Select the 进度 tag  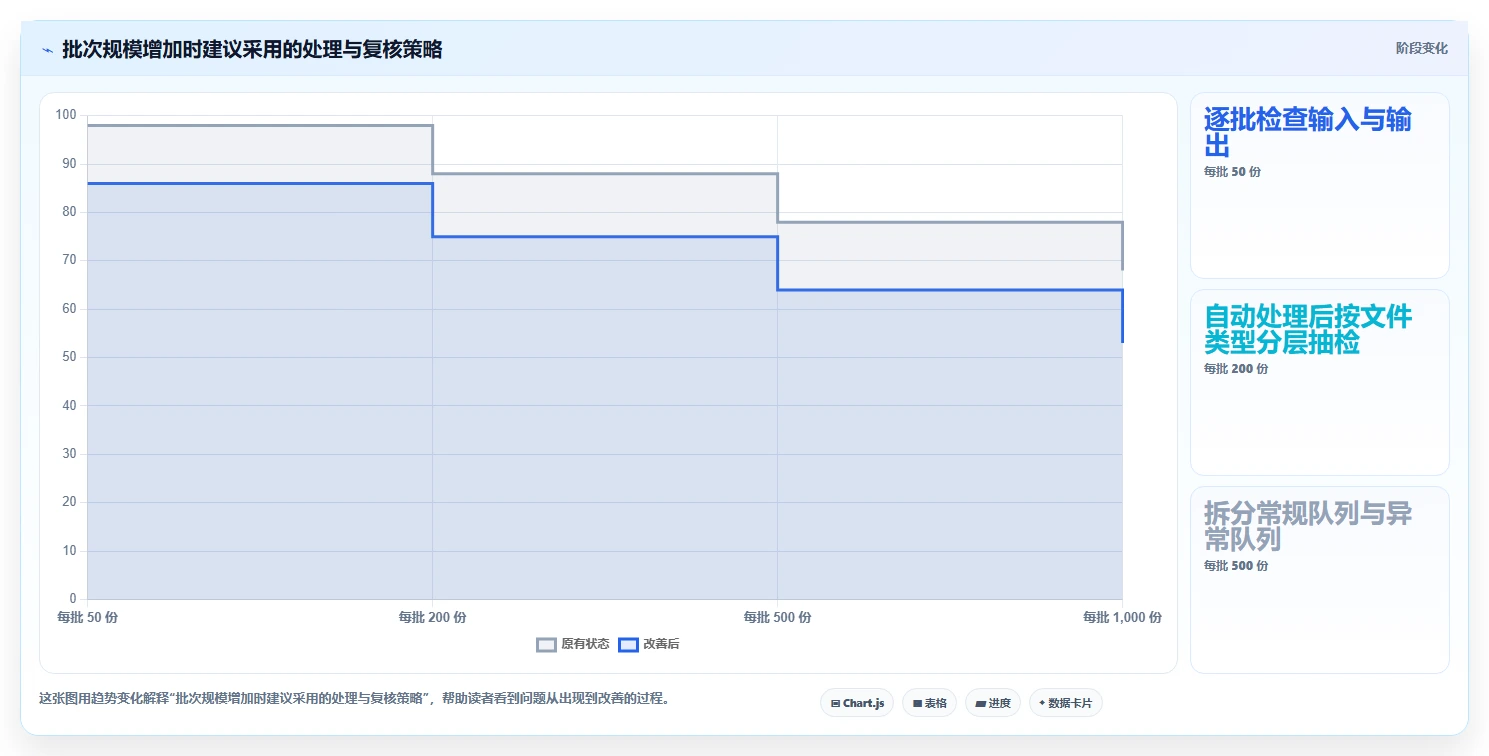coord(992,703)
